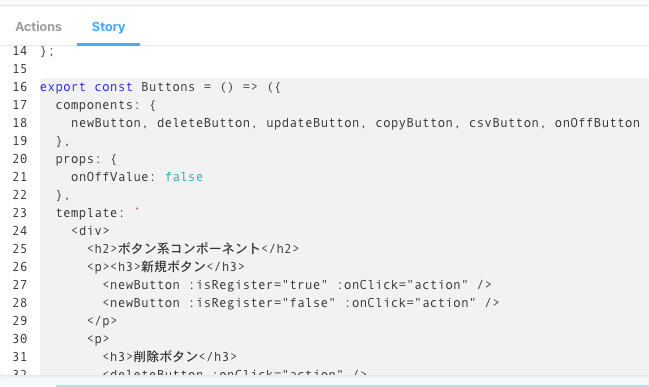Click the 'export' keyword on line 16
The width and height of the screenshot is (649, 387).
(62, 87)
